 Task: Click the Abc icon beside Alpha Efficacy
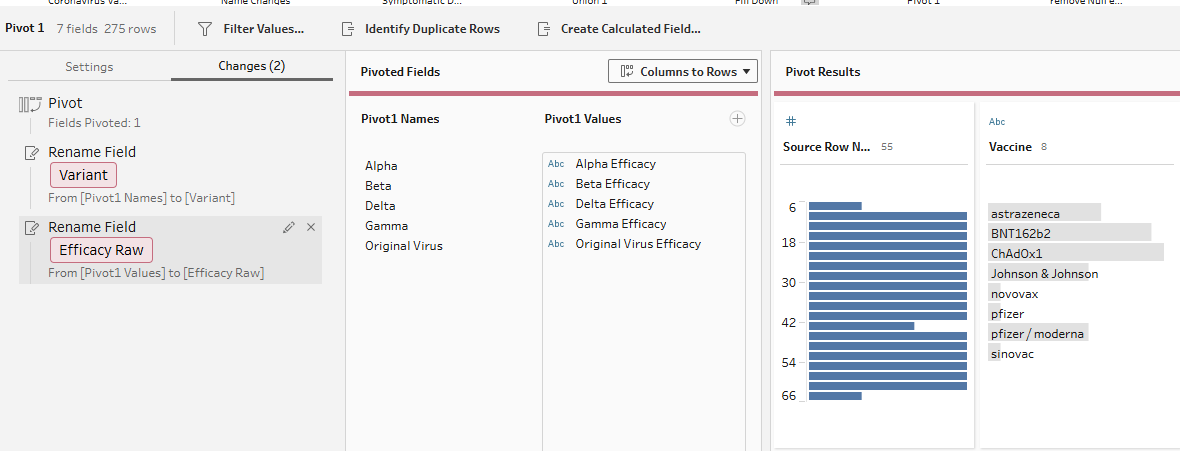click(556, 164)
